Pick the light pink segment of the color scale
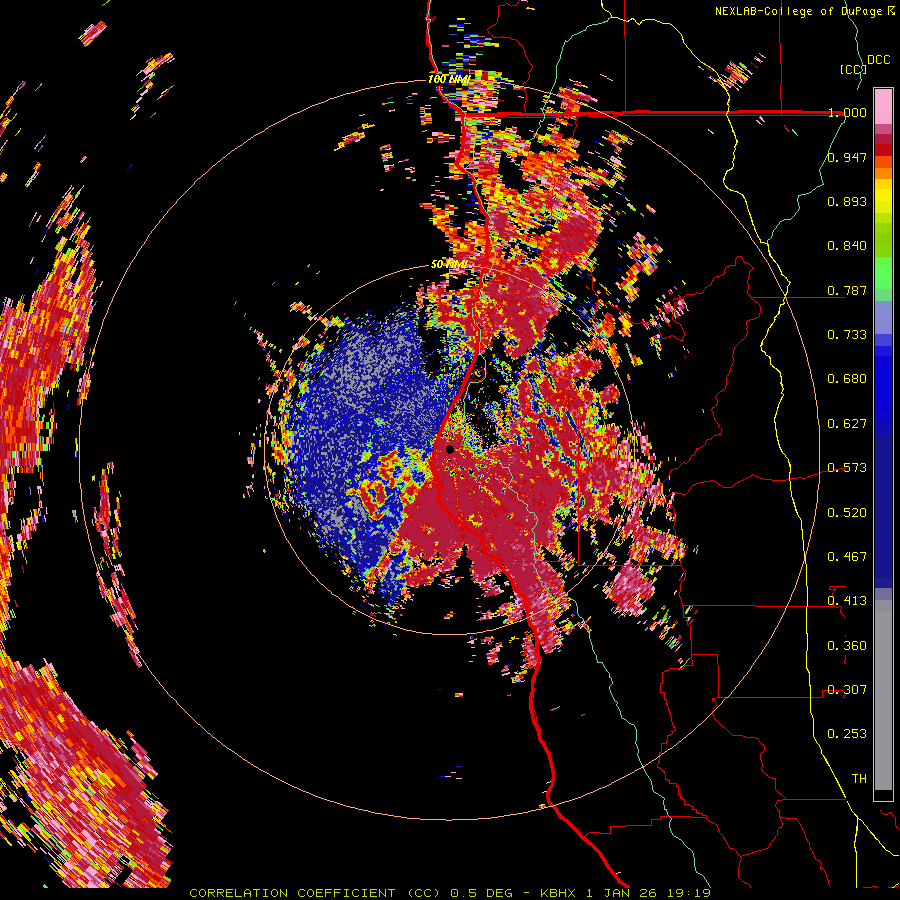This screenshot has width=900, height=900. click(x=883, y=107)
